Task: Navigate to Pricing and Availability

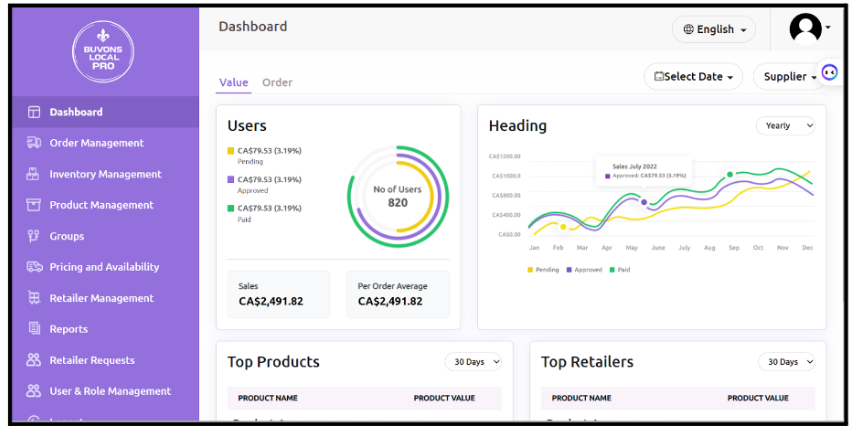Action: point(105,267)
